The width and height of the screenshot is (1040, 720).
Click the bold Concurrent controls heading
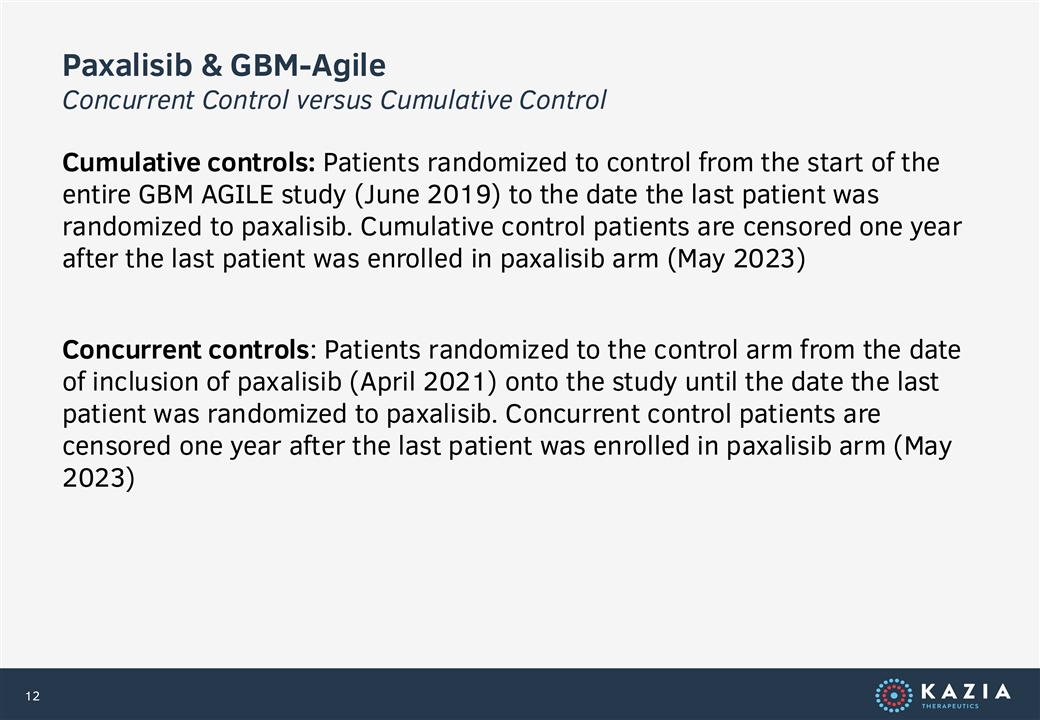tap(186, 349)
